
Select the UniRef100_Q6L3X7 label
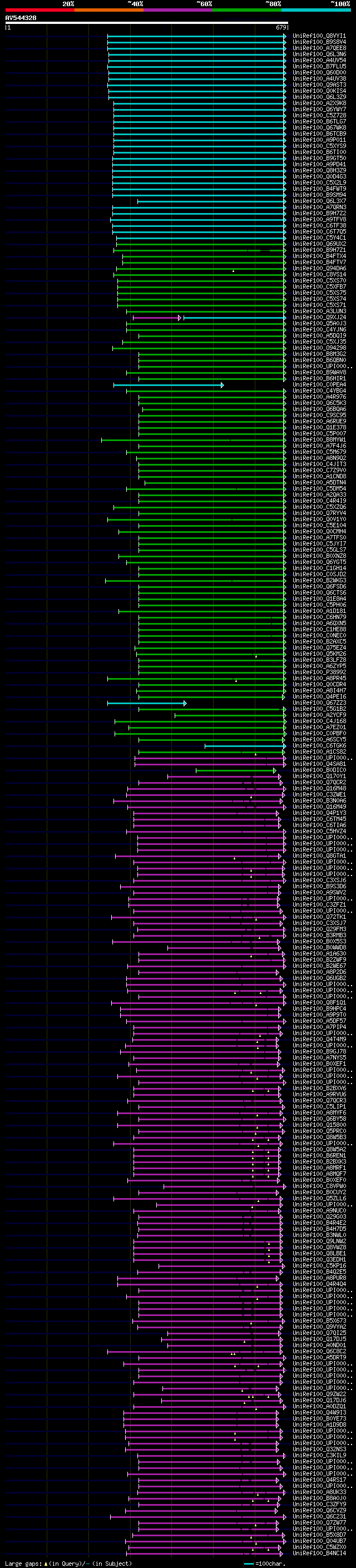[x=319, y=201]
